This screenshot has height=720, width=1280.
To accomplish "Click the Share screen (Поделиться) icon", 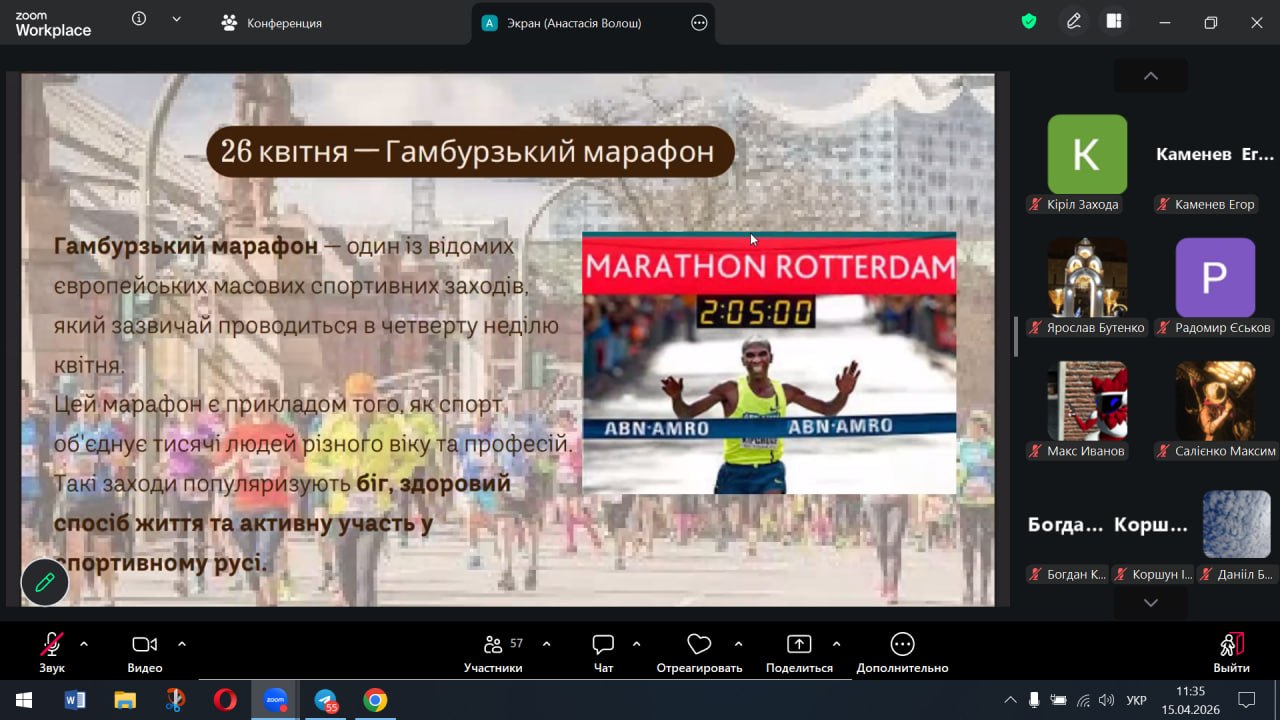I will [x=799, y=644].
